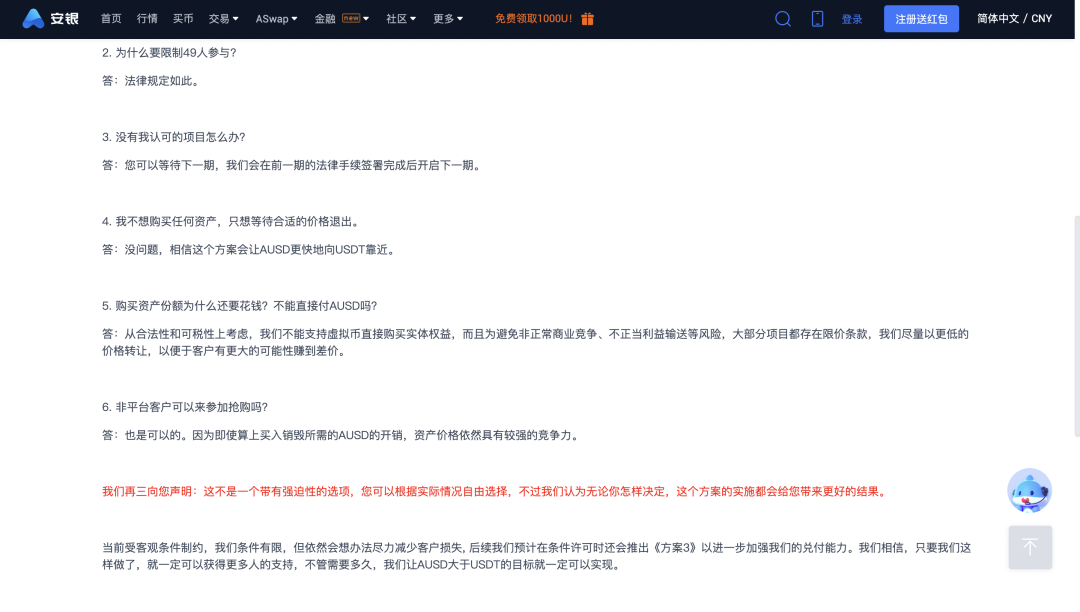Click the 免费领取1000U! promo link

click(533, 19)
